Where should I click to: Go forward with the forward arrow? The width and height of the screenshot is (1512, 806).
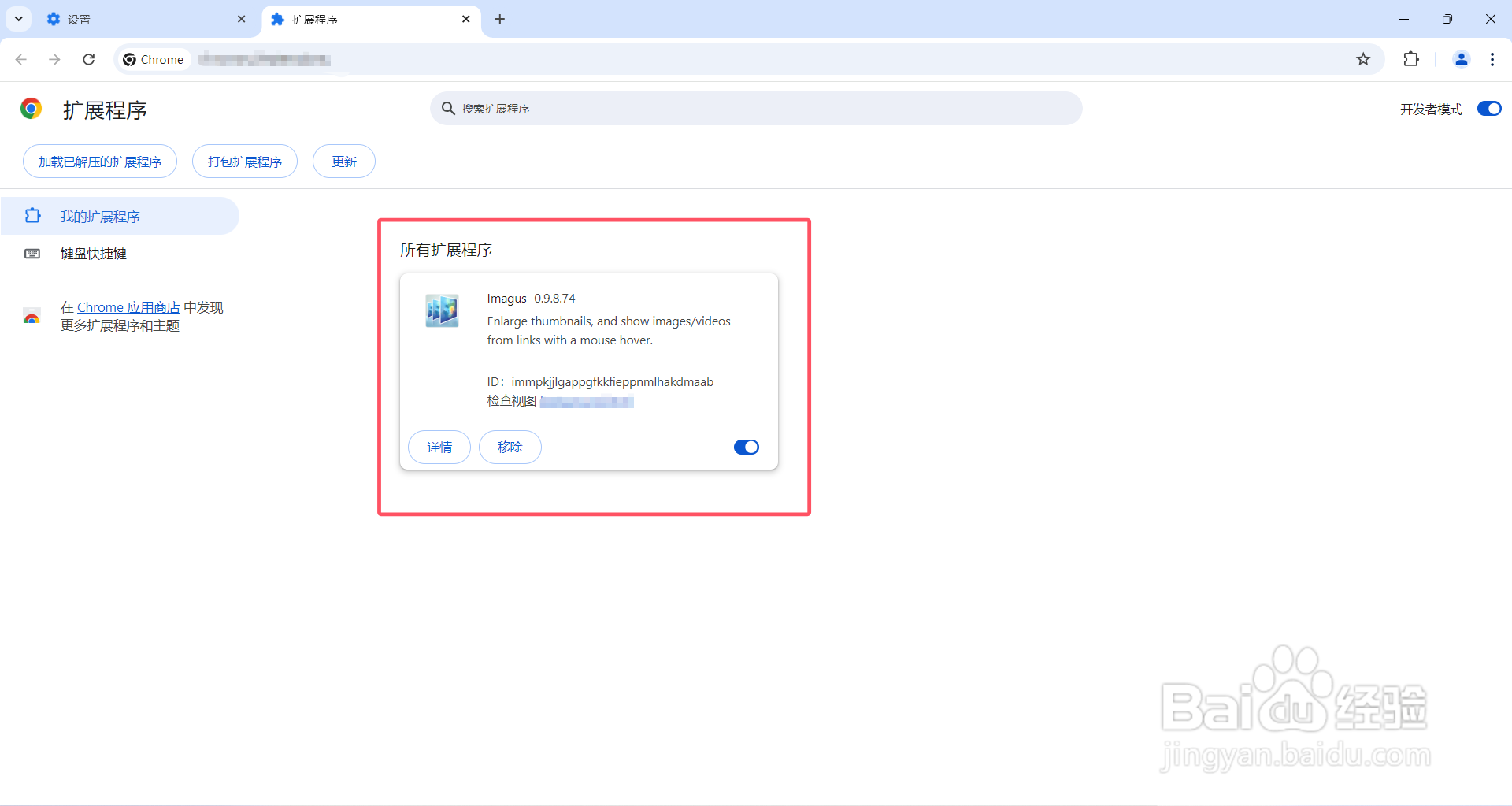click(54, 59)
